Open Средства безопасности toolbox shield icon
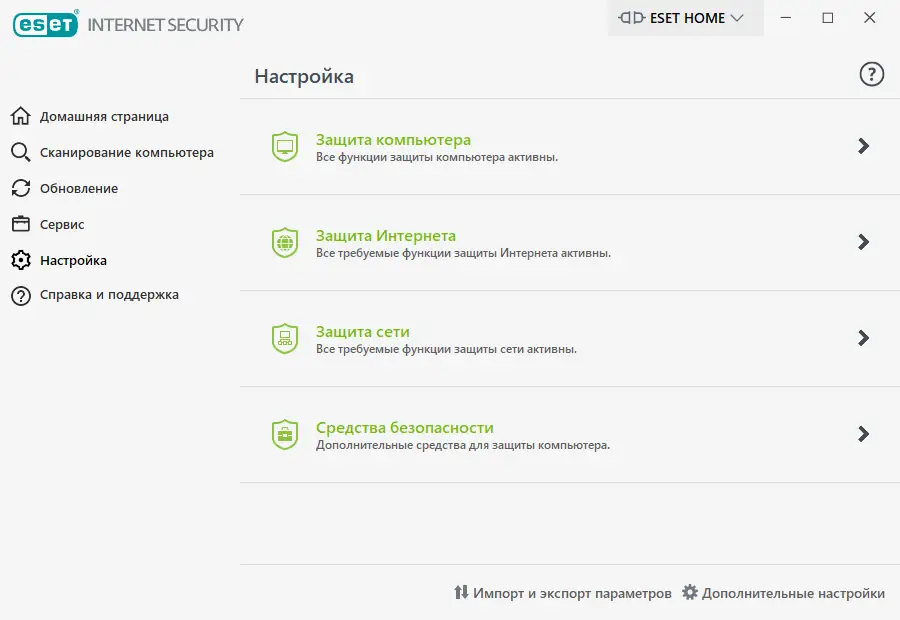The height and width of the screenshot is (620, 900). point(284,434)
